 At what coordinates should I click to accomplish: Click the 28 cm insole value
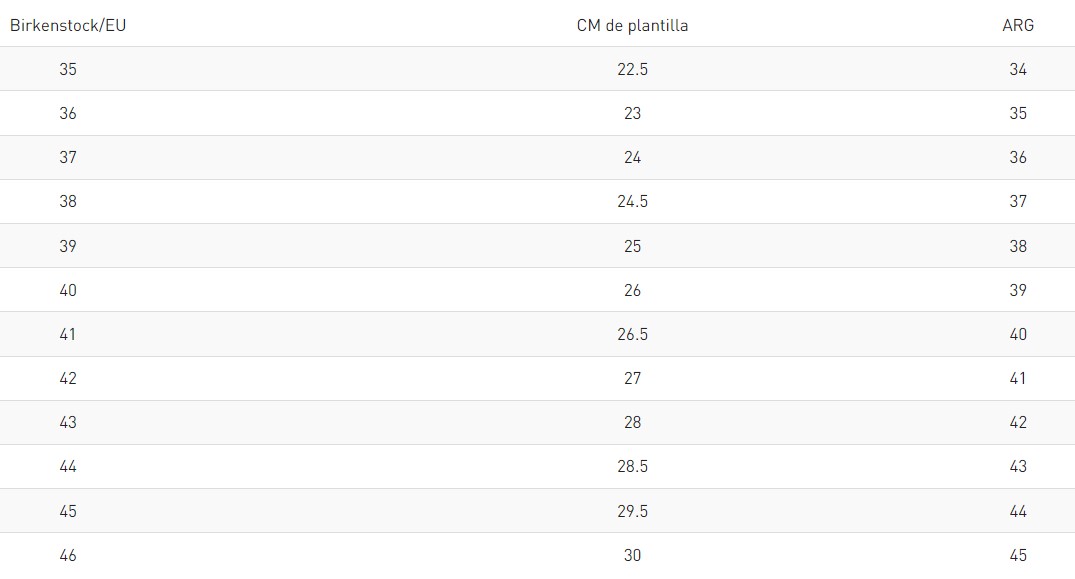pos(632,422)
